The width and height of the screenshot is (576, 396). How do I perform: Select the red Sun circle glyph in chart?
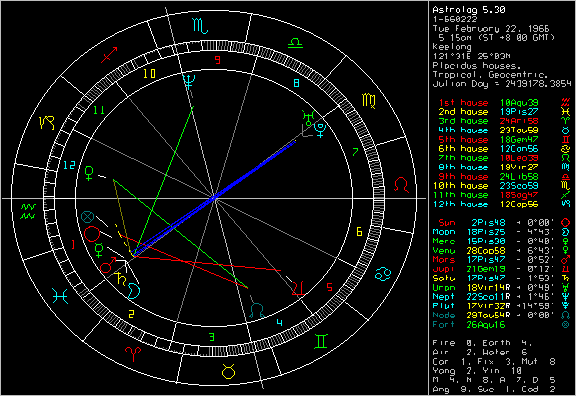point(92,234)
